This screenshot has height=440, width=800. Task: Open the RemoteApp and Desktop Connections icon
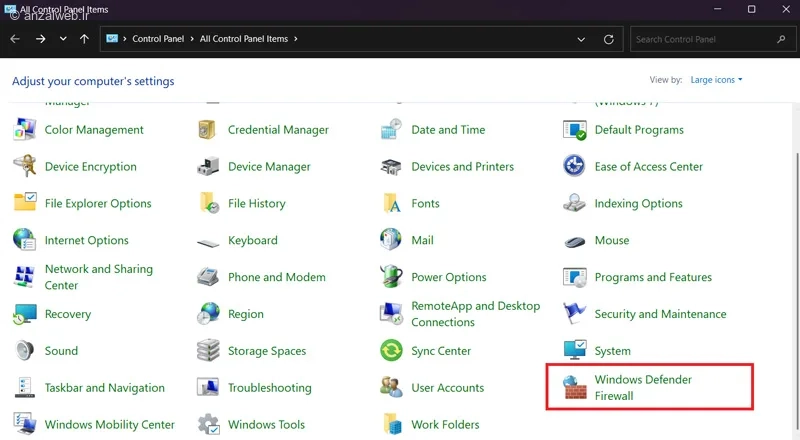[x=391, y=313]
